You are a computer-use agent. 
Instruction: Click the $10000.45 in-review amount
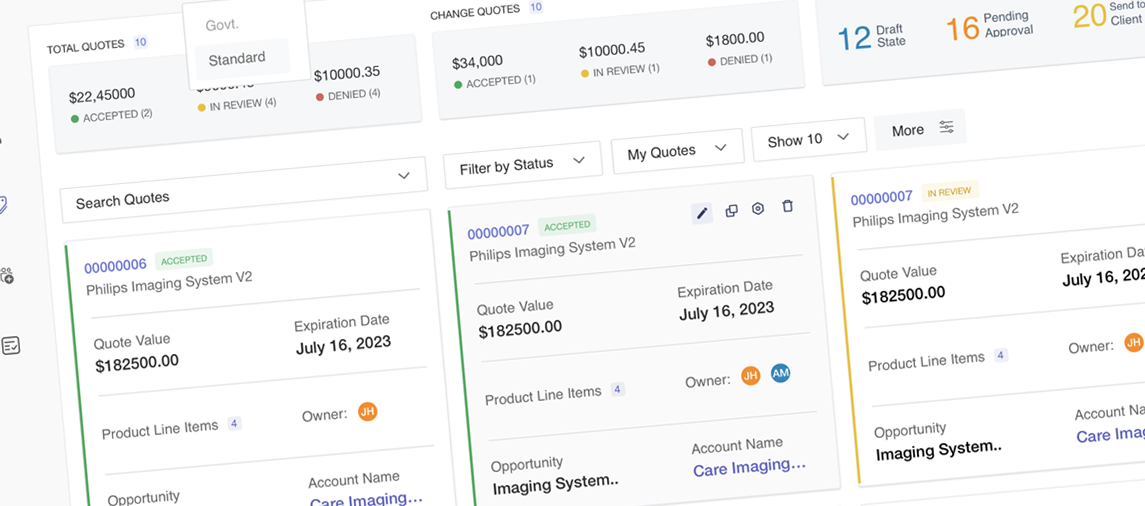[612, 50]
